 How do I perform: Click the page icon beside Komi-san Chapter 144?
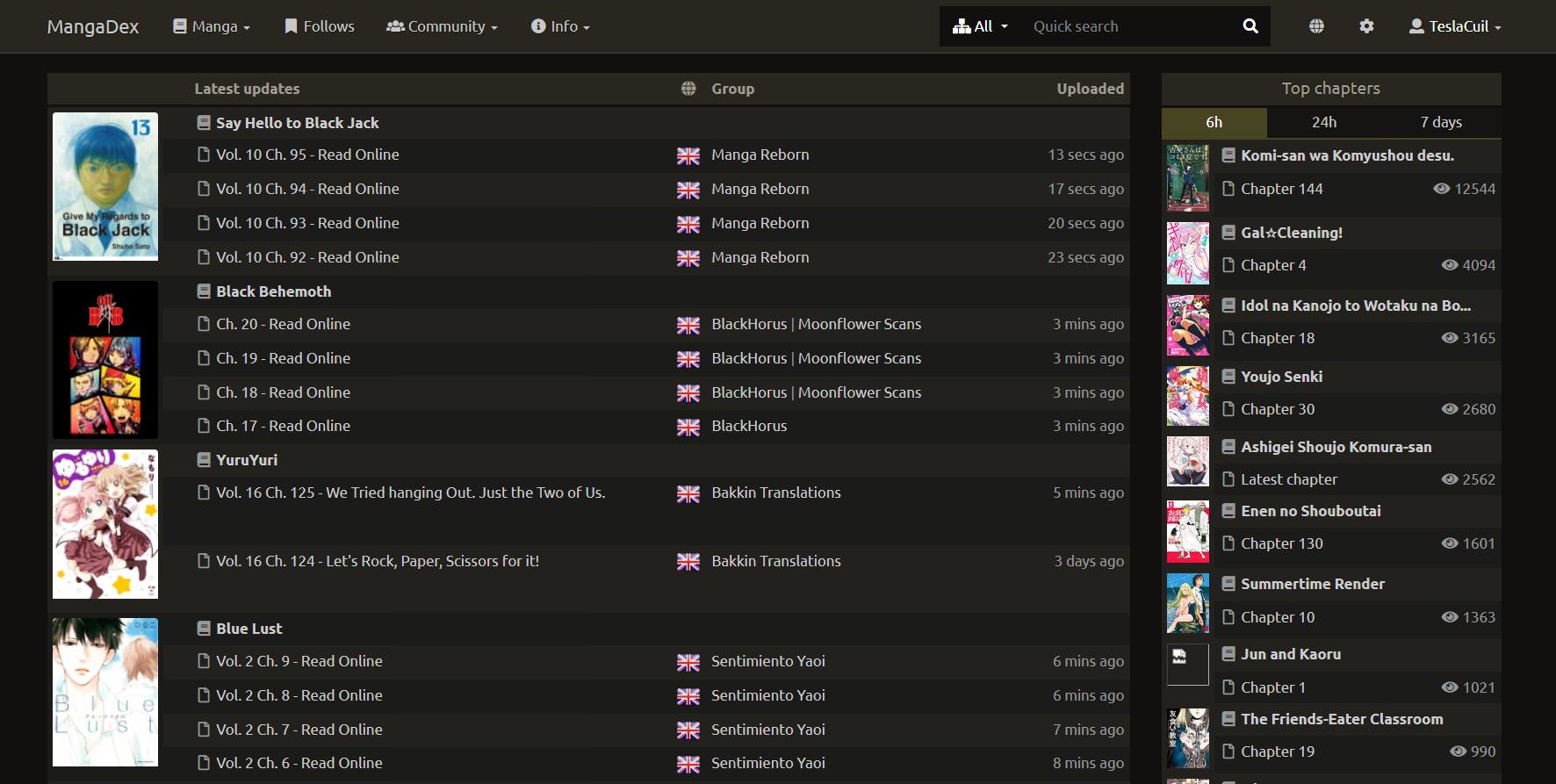pos(1228,189)
